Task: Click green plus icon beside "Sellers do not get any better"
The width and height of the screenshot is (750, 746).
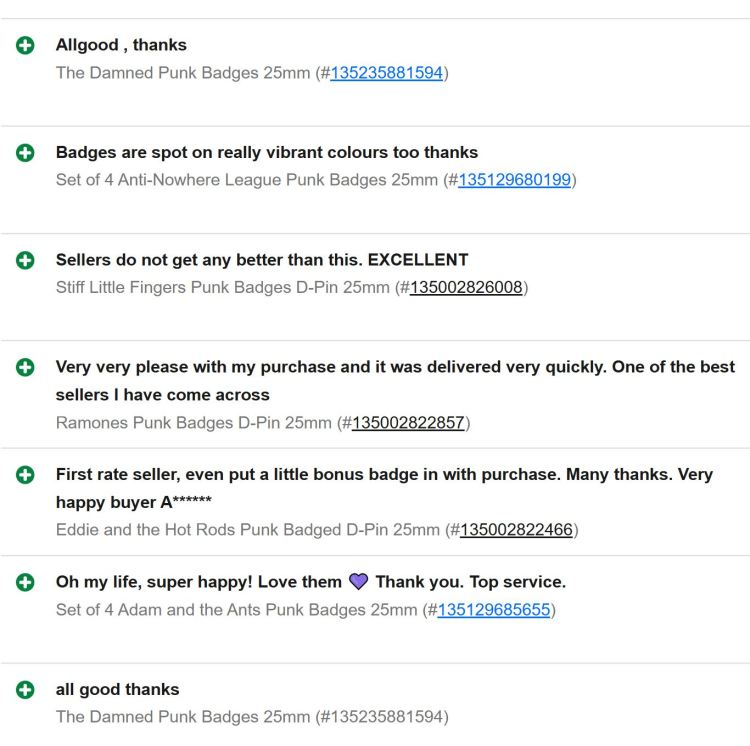Action: tap(25, 260)
